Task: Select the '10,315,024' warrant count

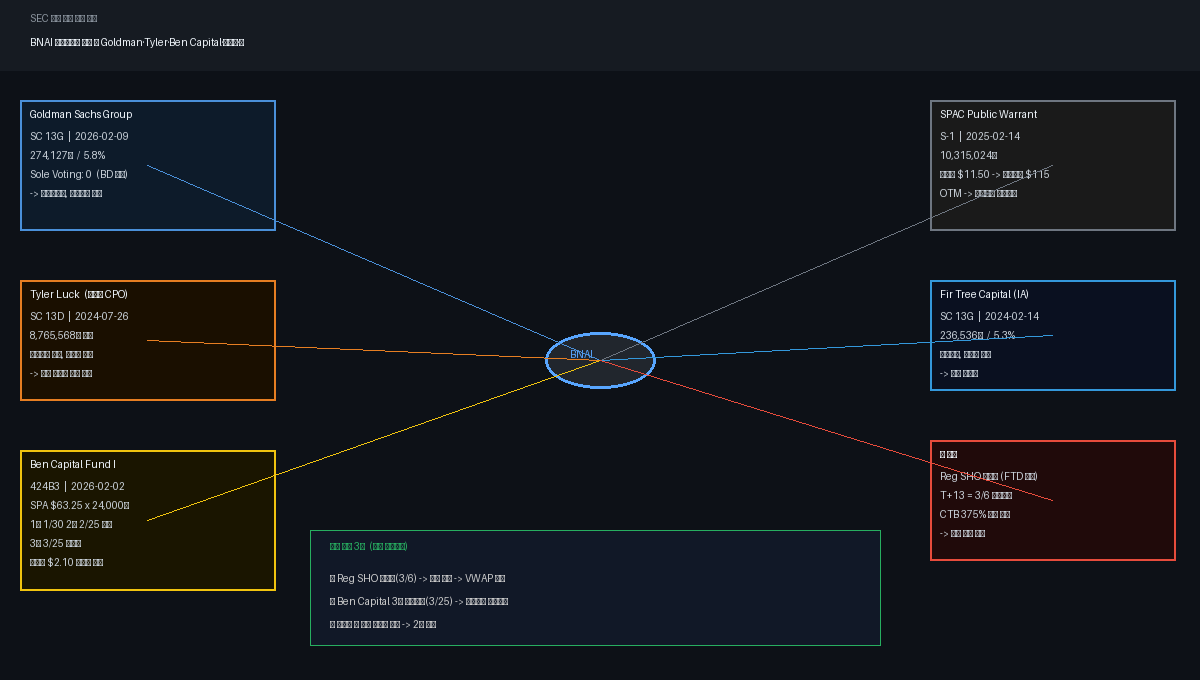Action: tap(969, 155)
